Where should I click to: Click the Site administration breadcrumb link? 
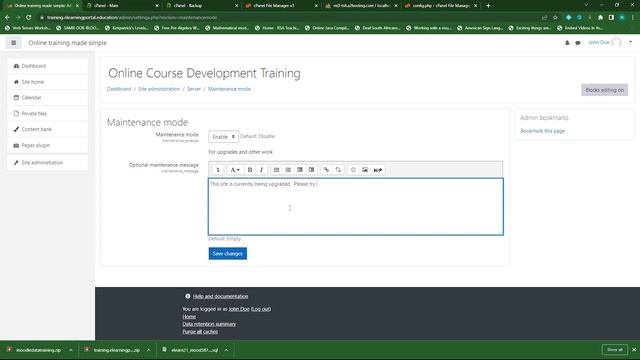(x=159, y=89)
